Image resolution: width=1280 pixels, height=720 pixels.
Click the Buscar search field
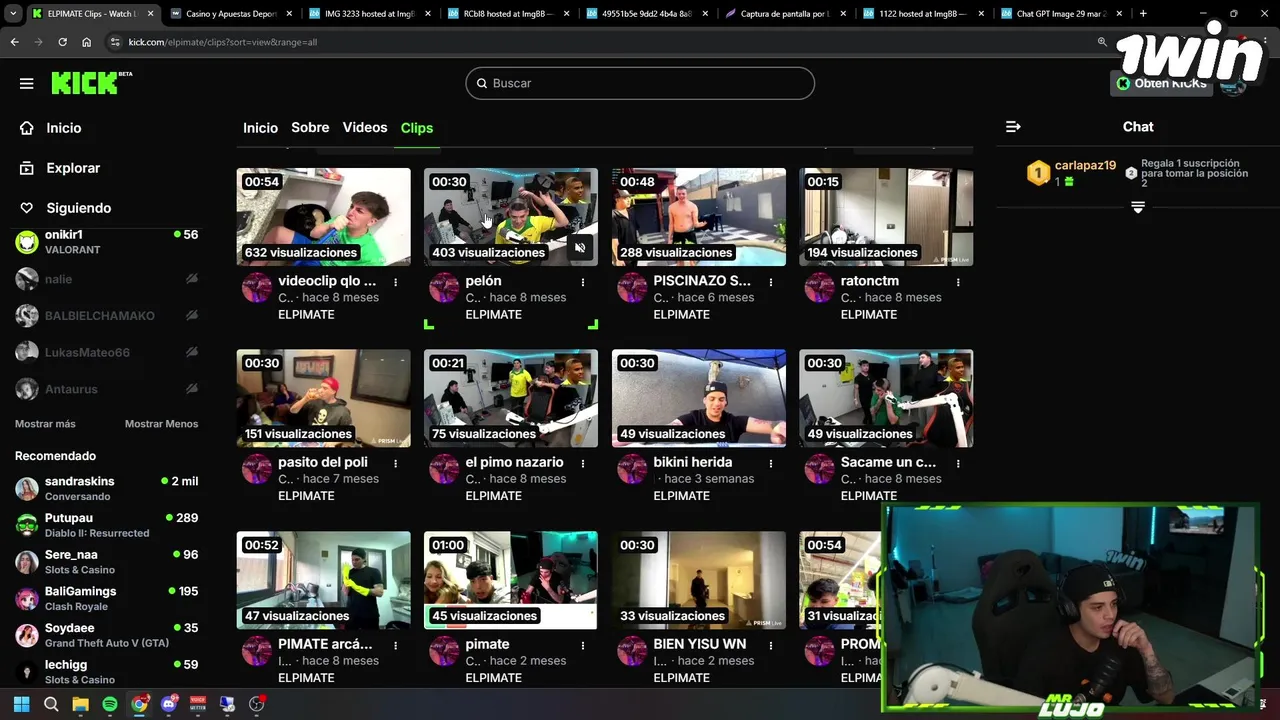640,83
